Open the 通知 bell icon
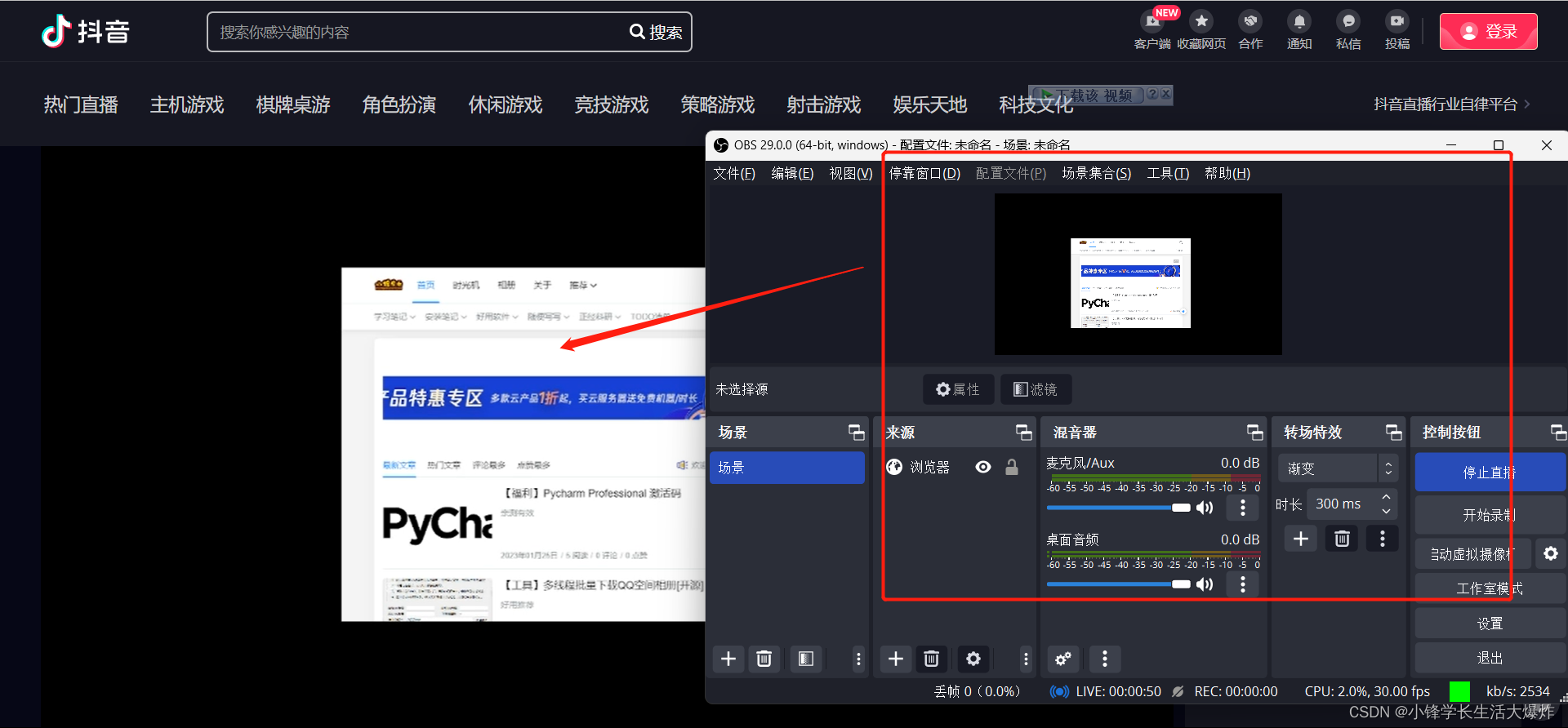Viewport: 1568px width, 728px height. click(x=1299, y=21)
